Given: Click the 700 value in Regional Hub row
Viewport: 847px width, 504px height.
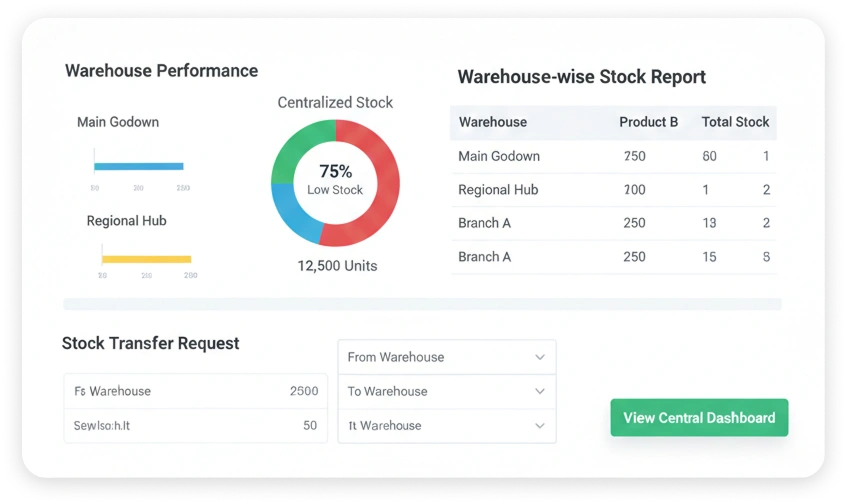Looking at the screenshot, I should 635,190.
